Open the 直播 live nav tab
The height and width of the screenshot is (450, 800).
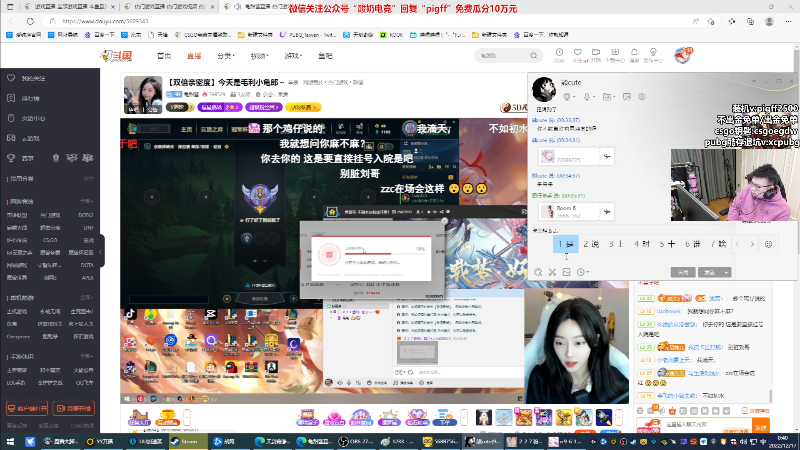pos(194,56)
